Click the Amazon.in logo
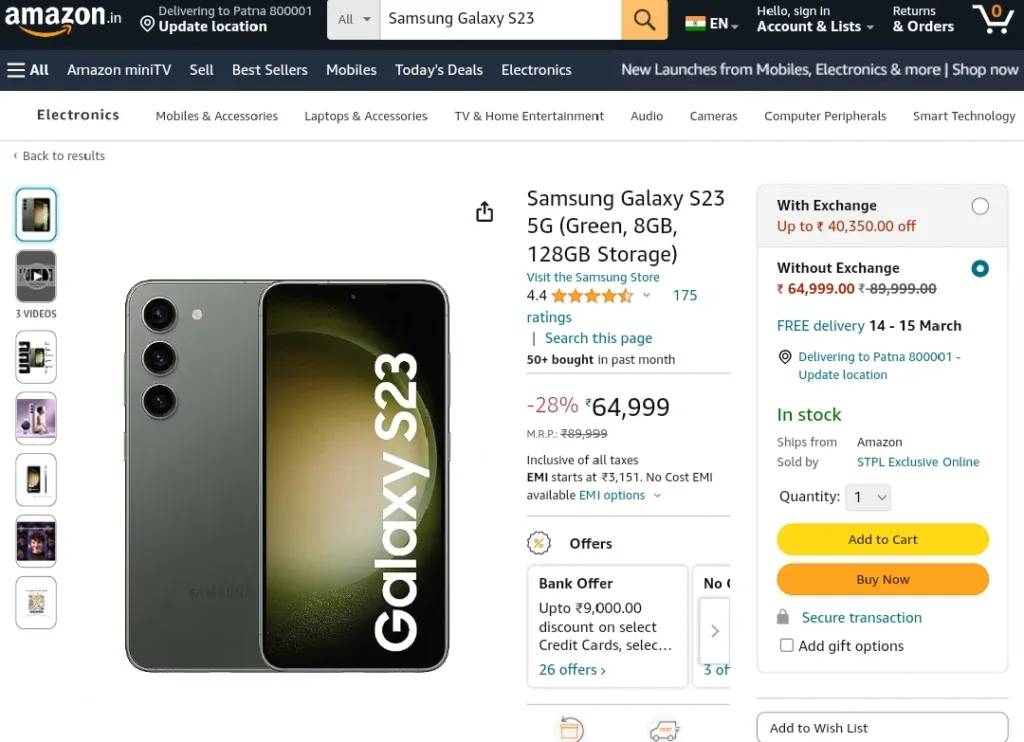Image resolution: width=1024 pixels, height=742 pixels. point(63,18)
